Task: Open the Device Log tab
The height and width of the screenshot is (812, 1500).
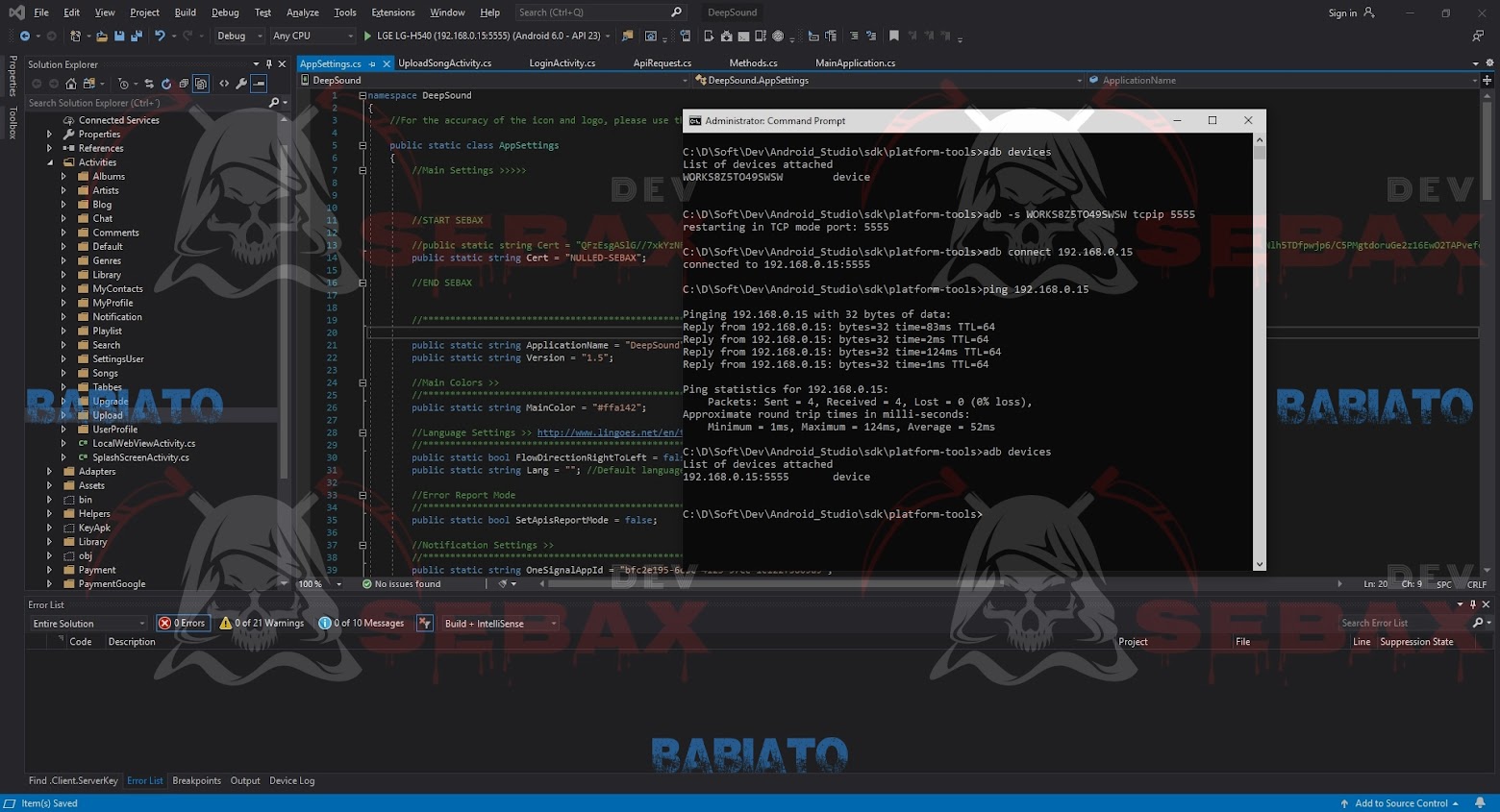Action: point(292,781)
